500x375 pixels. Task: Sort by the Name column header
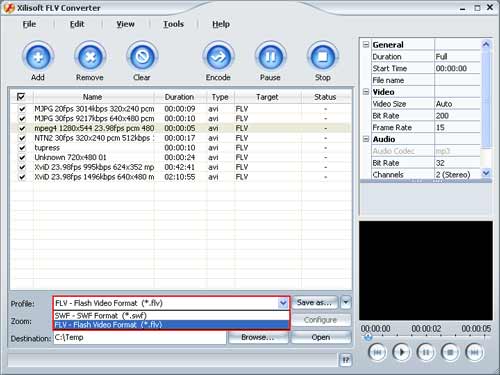(93, 97)
